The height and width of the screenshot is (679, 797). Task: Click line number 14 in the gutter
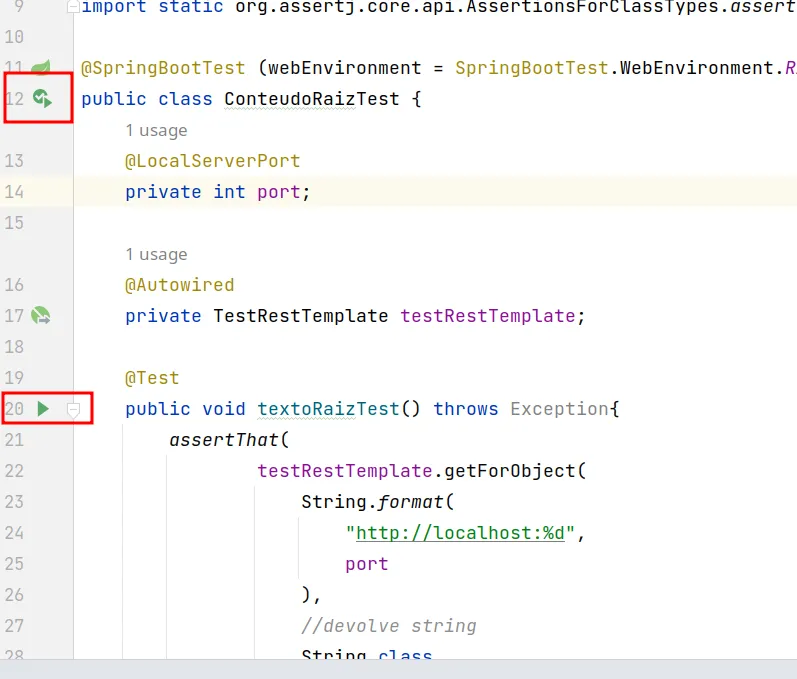14,192
